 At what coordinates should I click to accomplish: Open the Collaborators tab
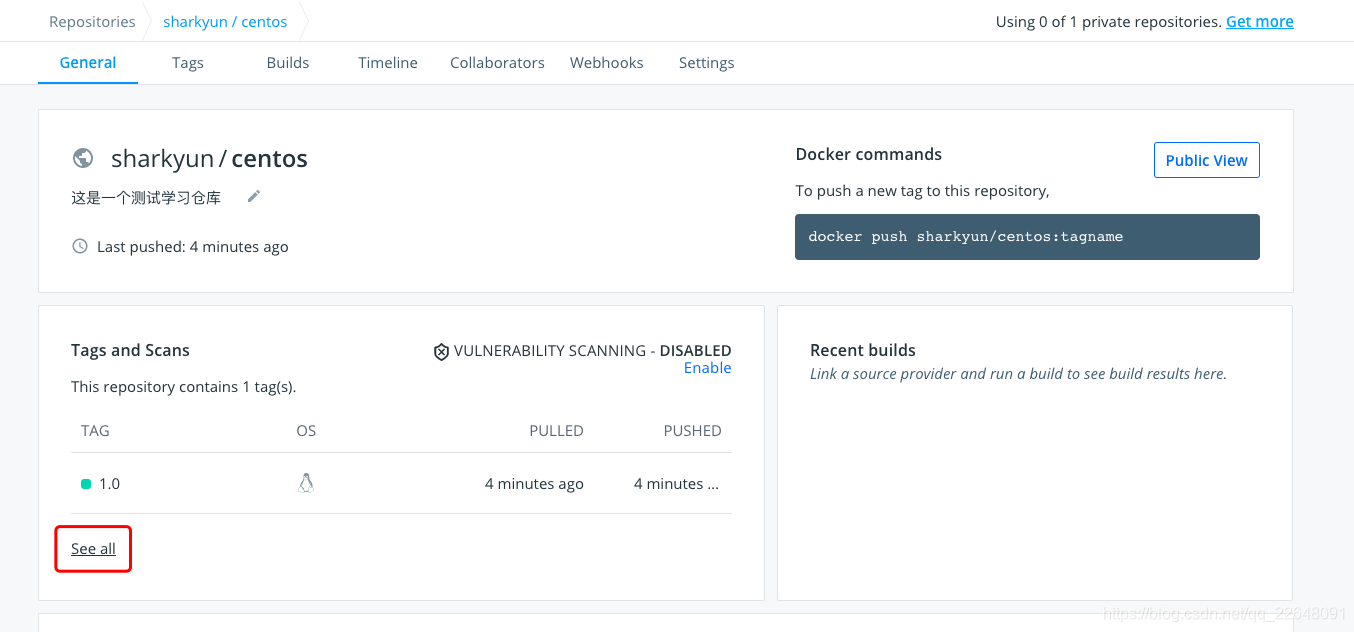pyautogui.click(x=497, y=63)
